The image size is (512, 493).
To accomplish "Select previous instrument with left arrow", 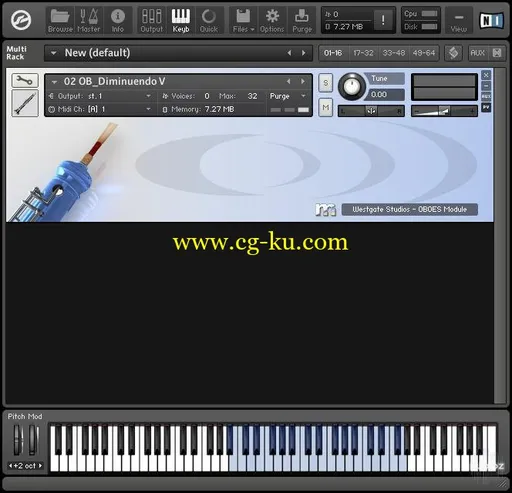I will 289,81.
